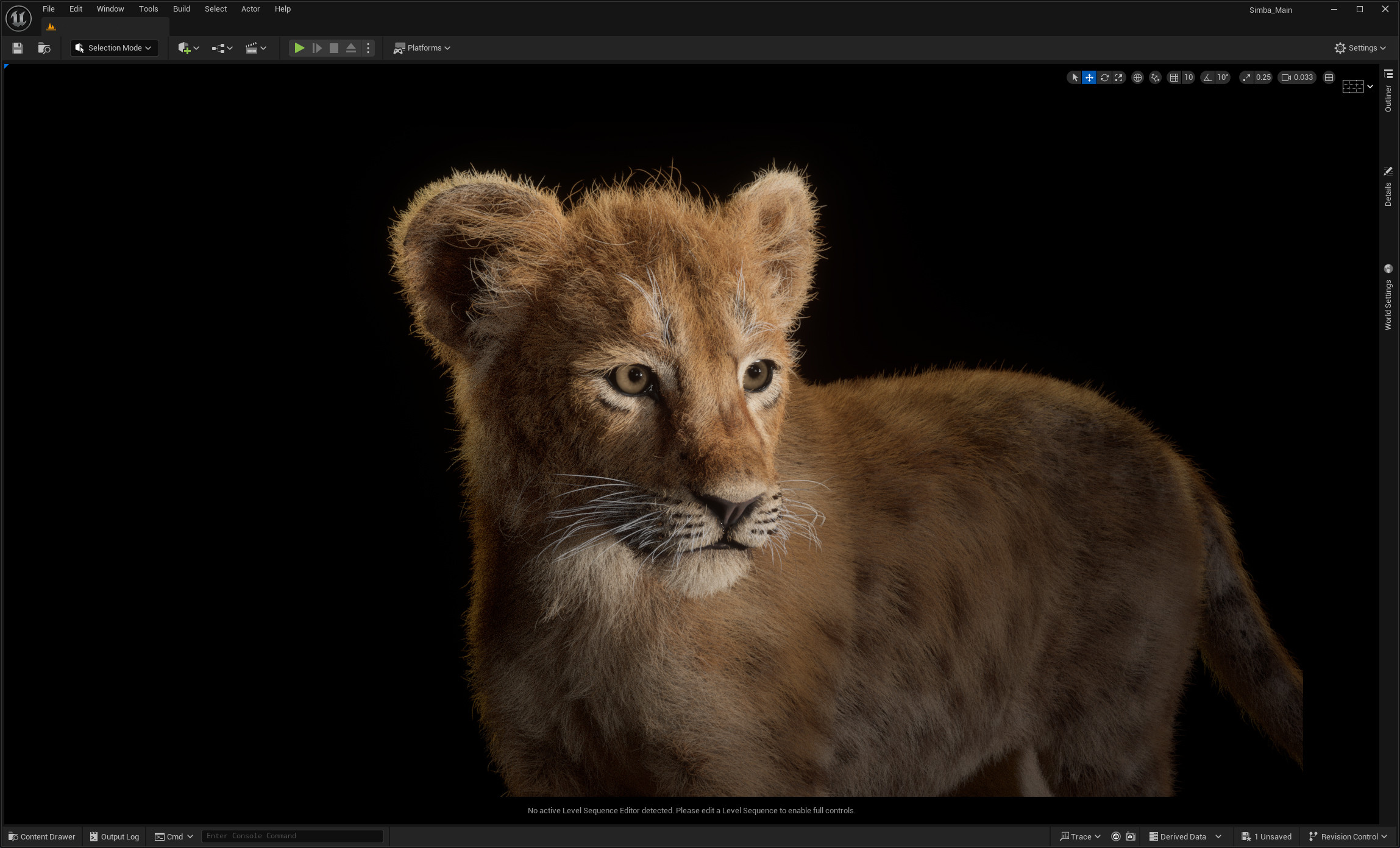This screenshot has width=1400, height=848.
Task: Open the Build menu
Action: click(x=182, y=9)
